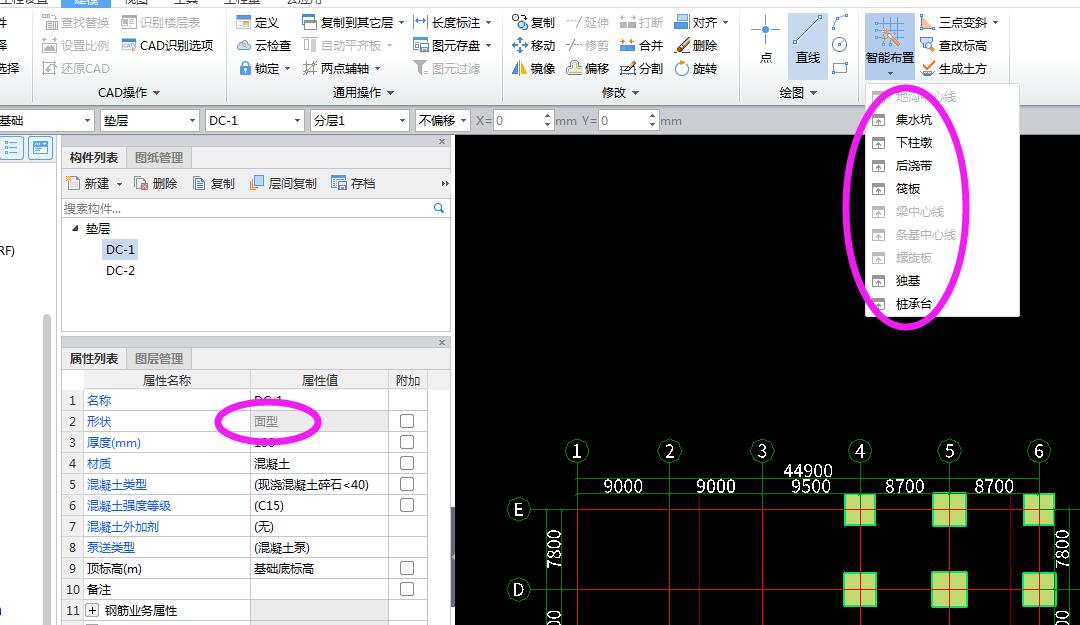Switch to the 图层管理 tab
1080x625 pixels.
click(159, 359)
